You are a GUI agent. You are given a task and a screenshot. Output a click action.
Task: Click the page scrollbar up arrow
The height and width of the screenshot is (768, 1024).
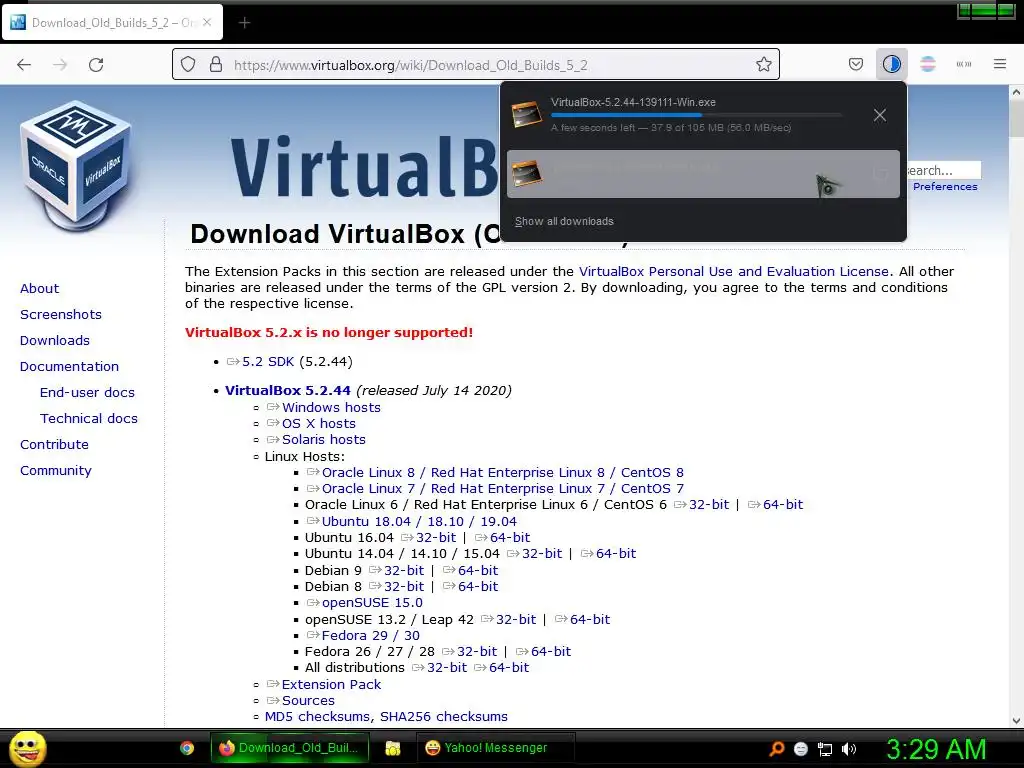click(x=1016, y=93)
